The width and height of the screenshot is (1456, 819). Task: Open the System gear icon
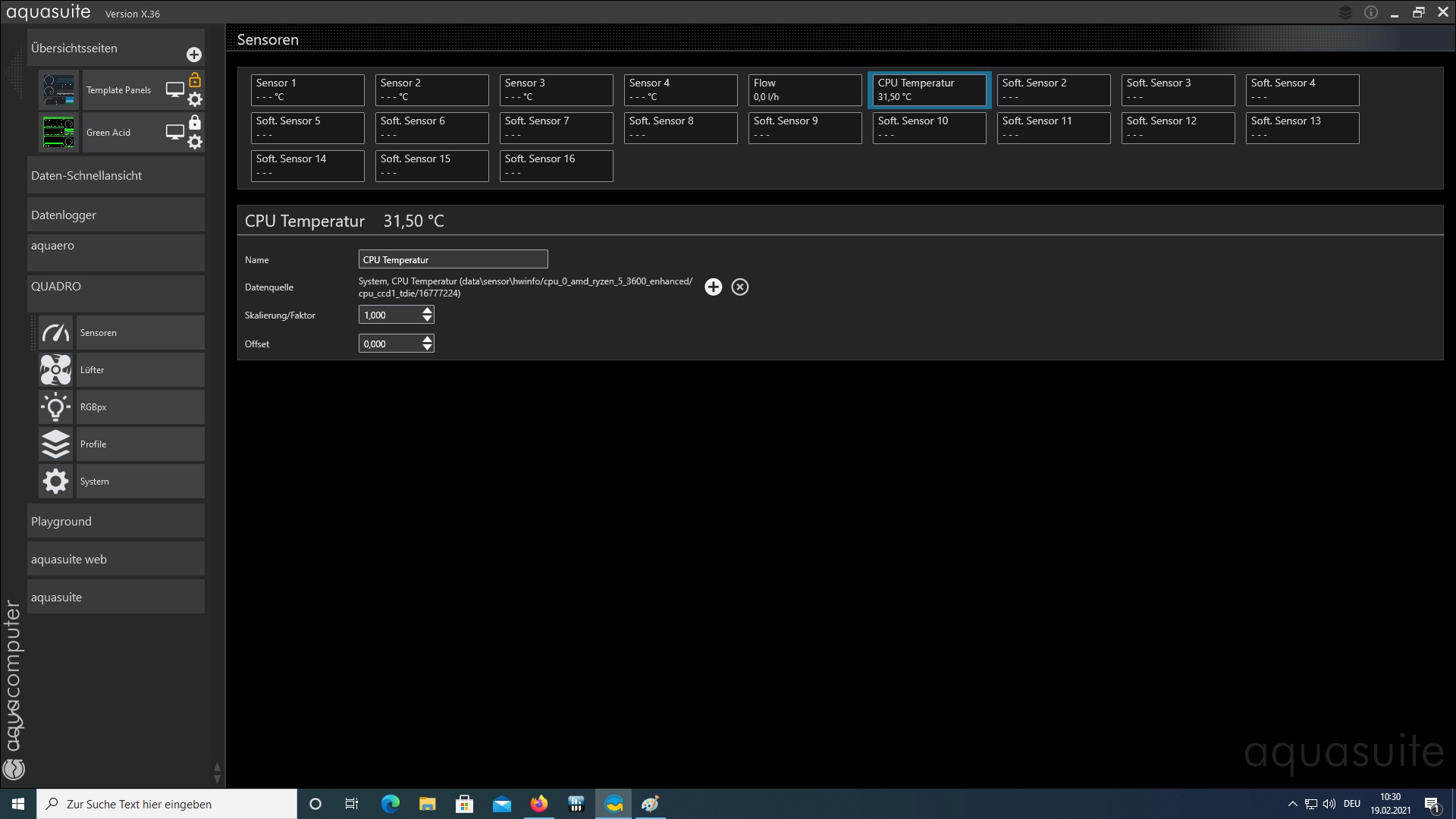(x=55, y=482)
